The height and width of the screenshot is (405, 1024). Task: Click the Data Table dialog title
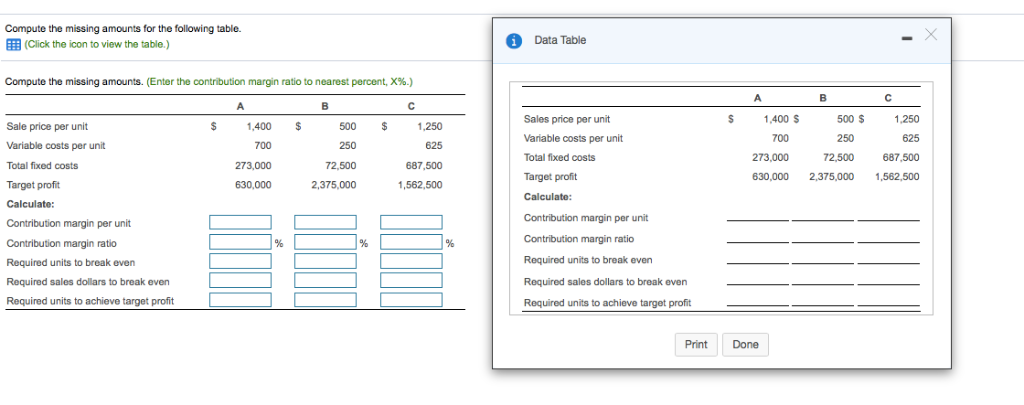coord(560,40)
